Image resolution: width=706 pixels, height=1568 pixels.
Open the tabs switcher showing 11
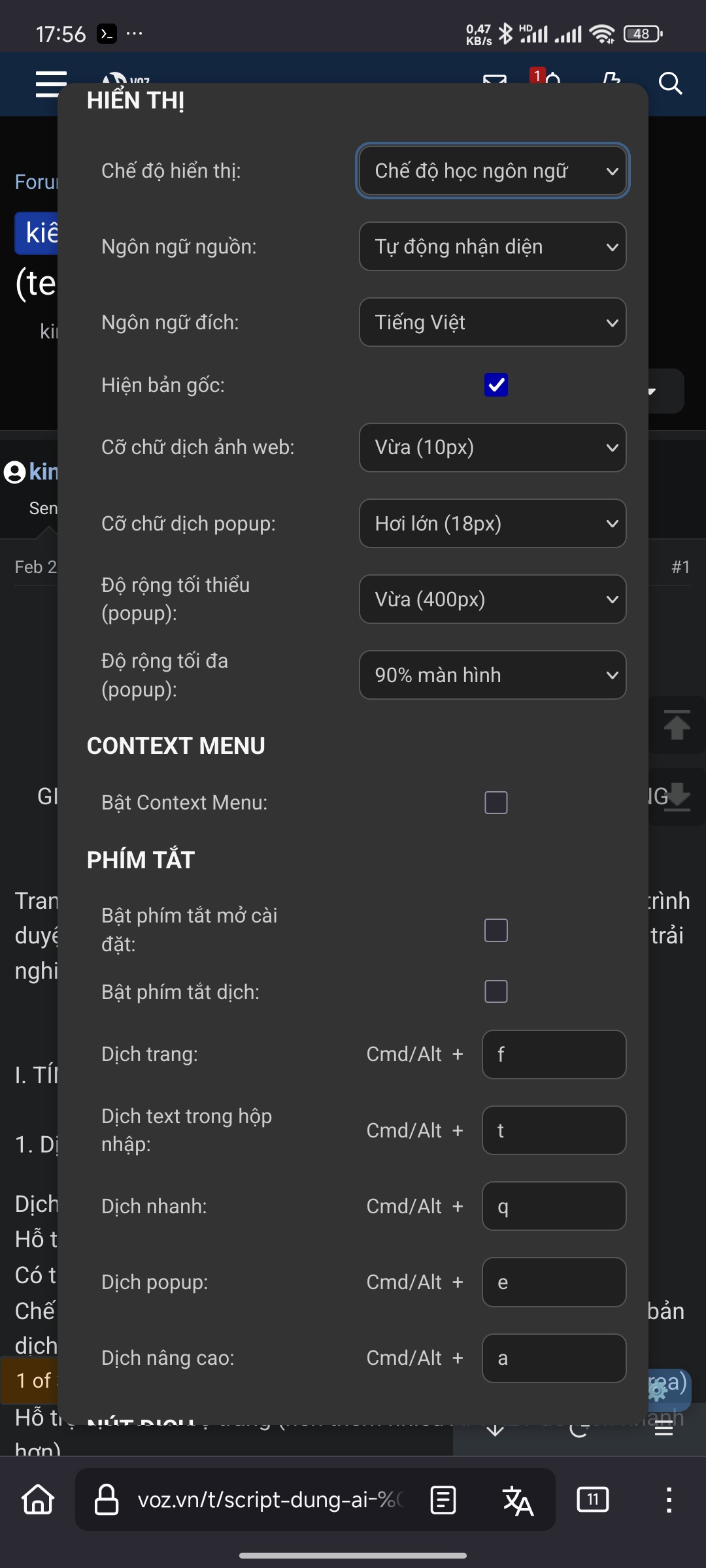(x=593, y=1499)
